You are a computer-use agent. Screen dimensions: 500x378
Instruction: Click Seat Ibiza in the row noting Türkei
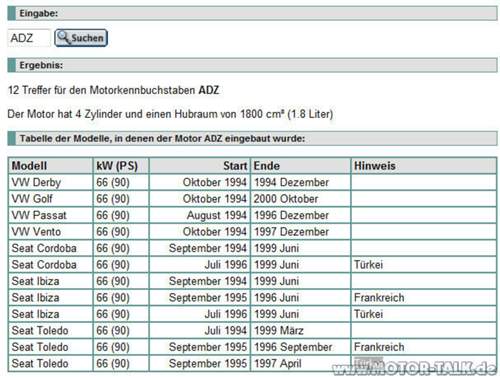[51, 314]
